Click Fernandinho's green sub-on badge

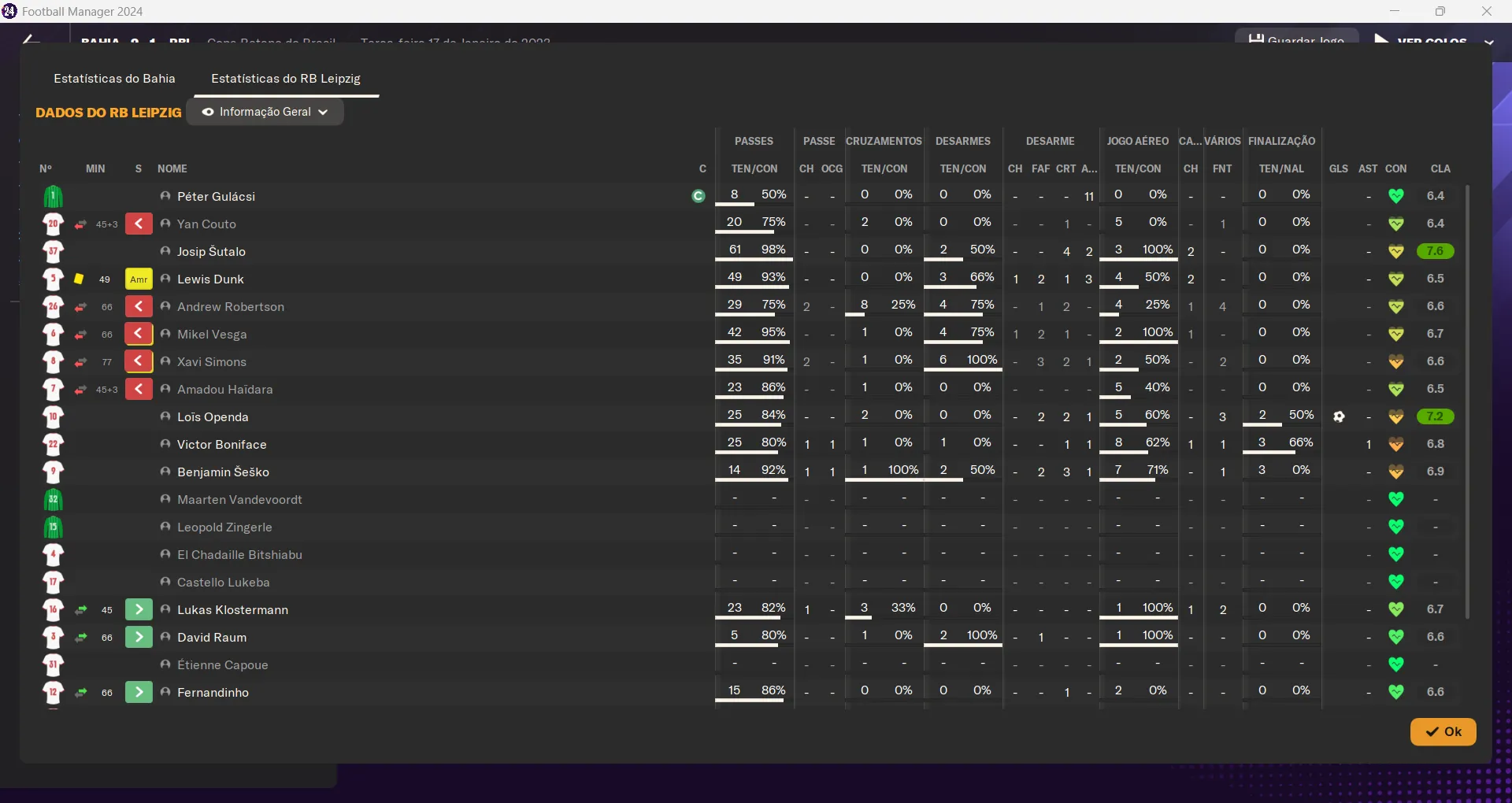pyautogui.click(x=139, y=692)
